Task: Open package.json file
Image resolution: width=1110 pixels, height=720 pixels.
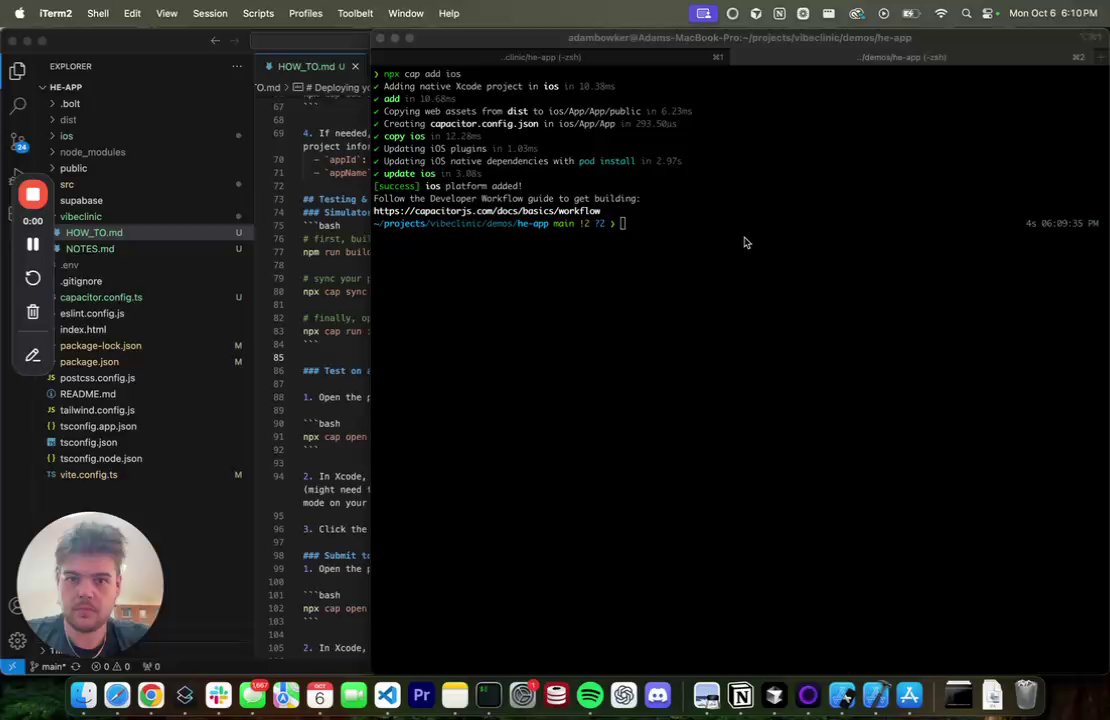Action: pos(89,362)
